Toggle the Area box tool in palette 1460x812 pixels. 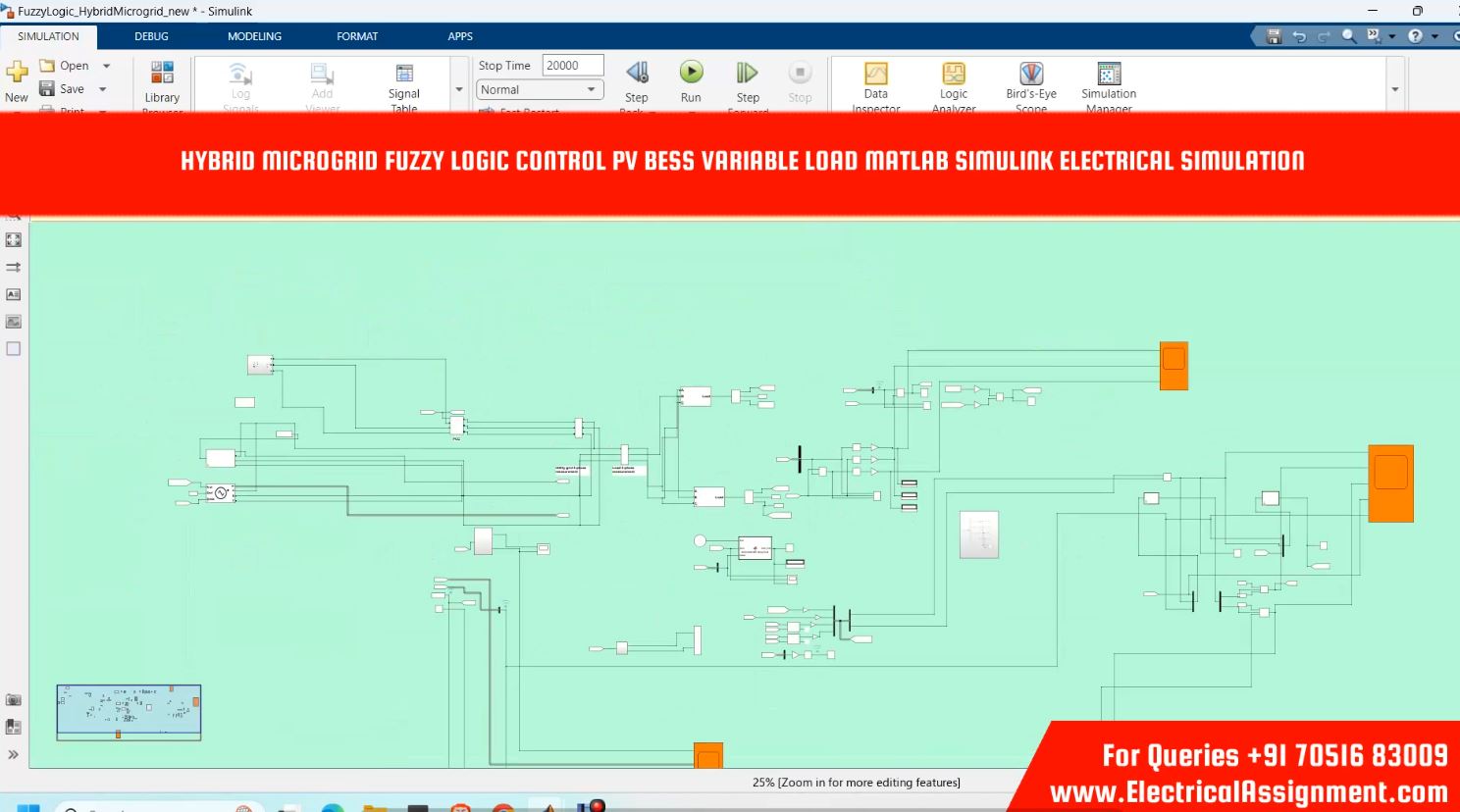pyautogui.click(x=14, y=348)
